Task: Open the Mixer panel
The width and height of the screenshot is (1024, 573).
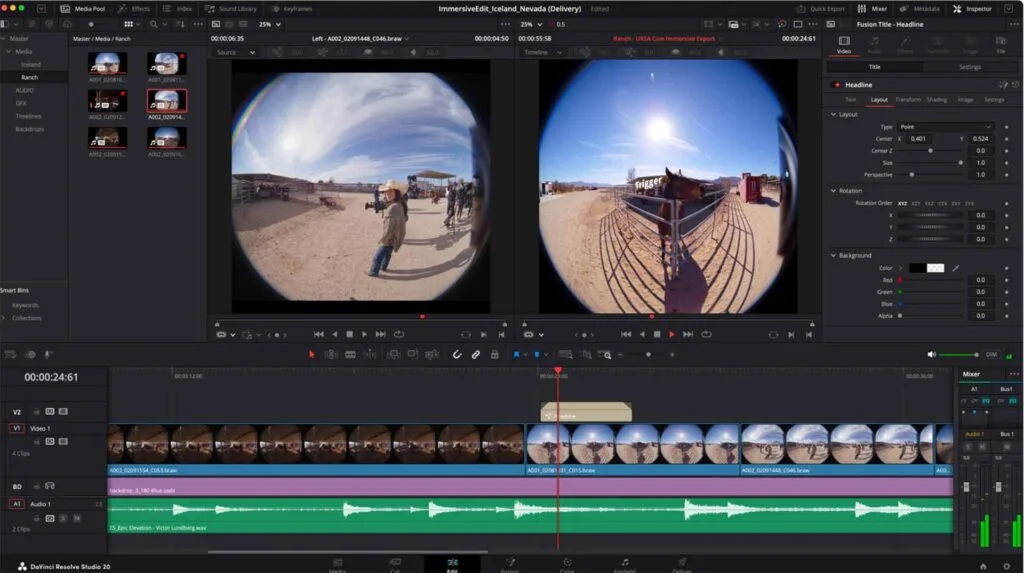Action: point(872,8)
